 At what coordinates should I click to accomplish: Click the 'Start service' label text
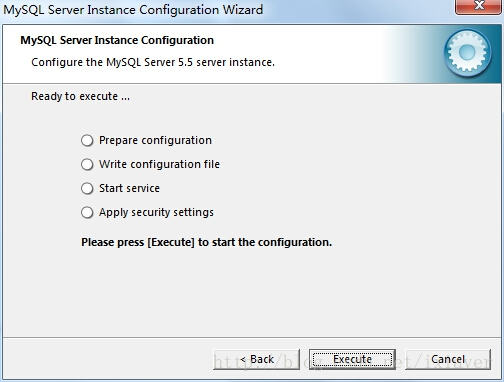129,188
